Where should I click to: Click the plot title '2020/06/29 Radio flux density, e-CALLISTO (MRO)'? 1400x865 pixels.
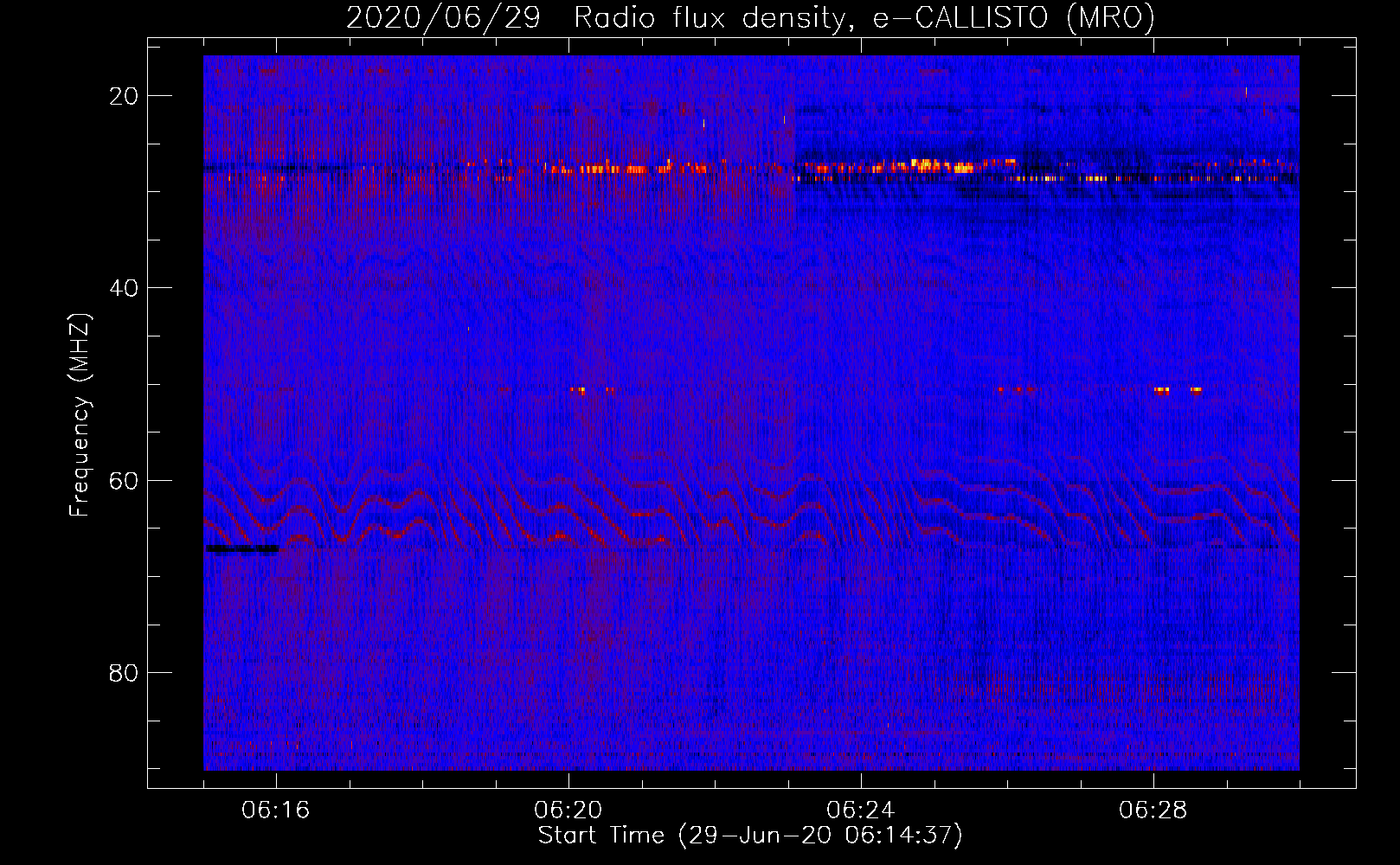click(750, 18)
